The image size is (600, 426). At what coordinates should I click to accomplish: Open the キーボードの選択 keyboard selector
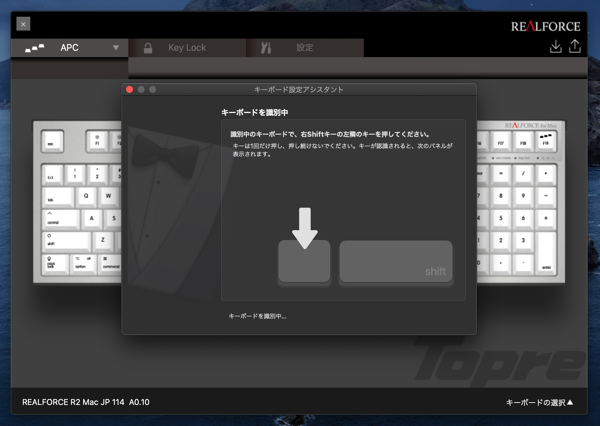pos(540,402)
